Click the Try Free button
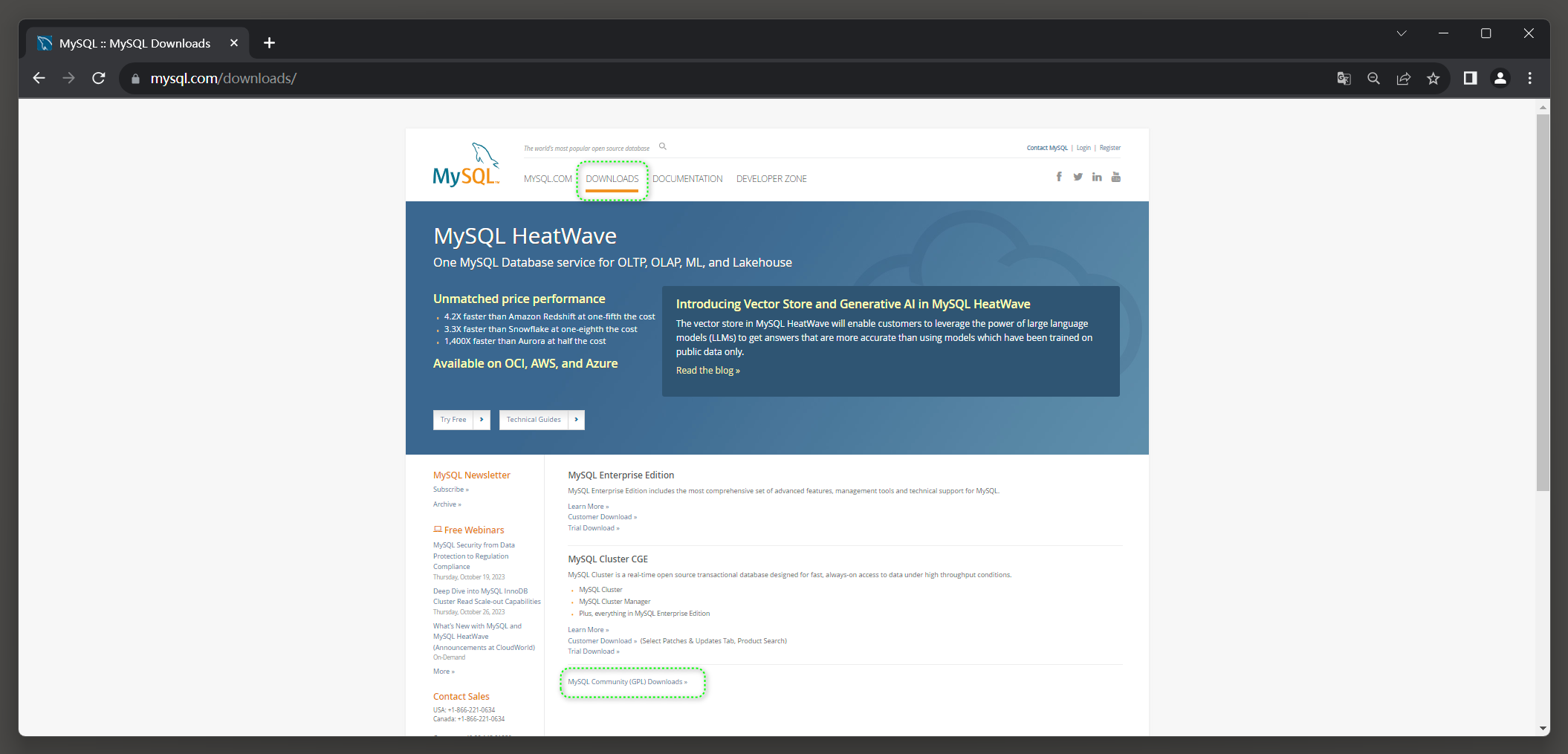 coord(461,420)
